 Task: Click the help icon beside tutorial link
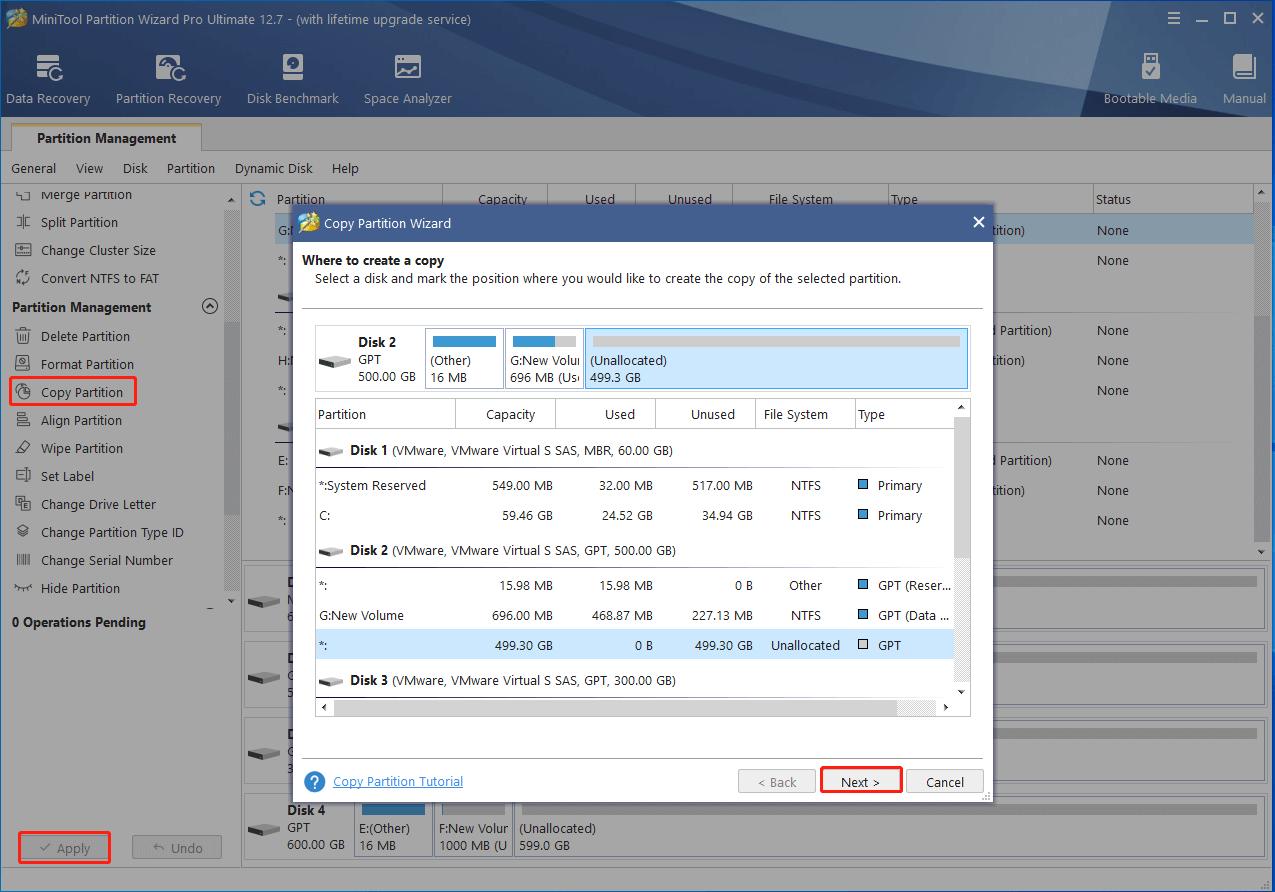(x=315, y=782)
